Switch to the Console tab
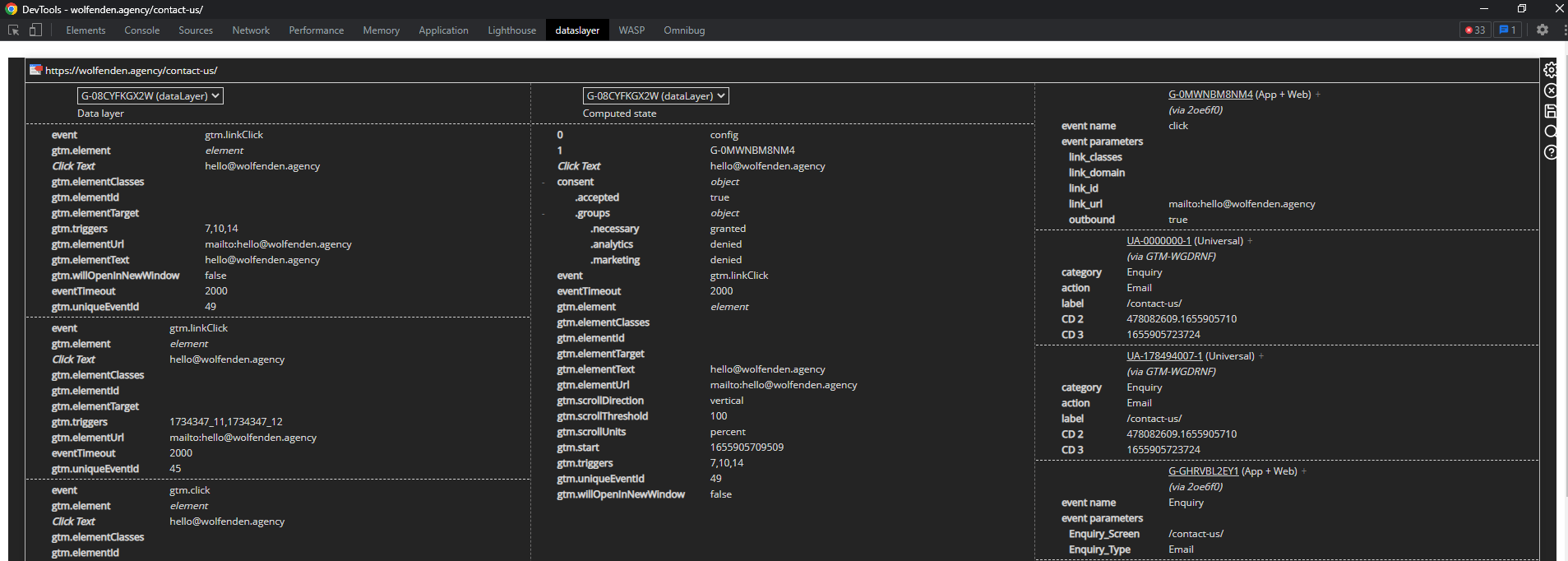 [142, 30]
